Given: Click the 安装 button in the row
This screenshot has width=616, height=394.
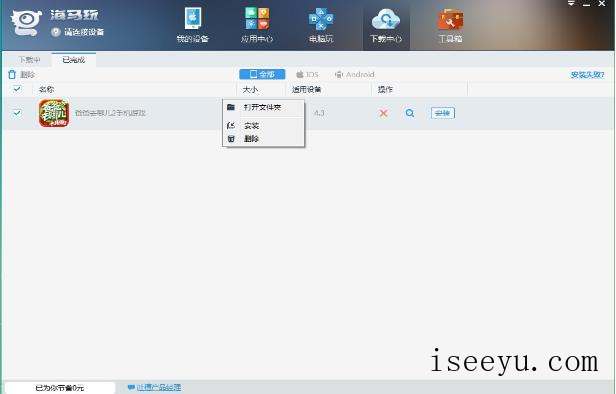Looking at the screenshot, I should [443, 113].
